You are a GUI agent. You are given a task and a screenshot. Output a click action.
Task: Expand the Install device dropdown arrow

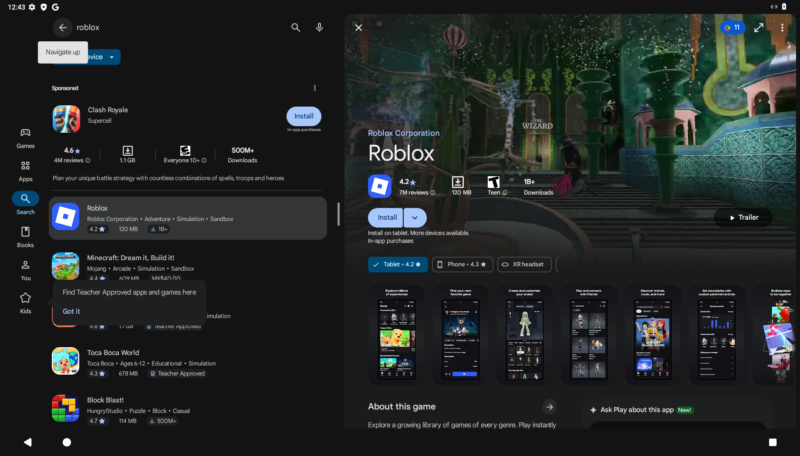(415, 218)
